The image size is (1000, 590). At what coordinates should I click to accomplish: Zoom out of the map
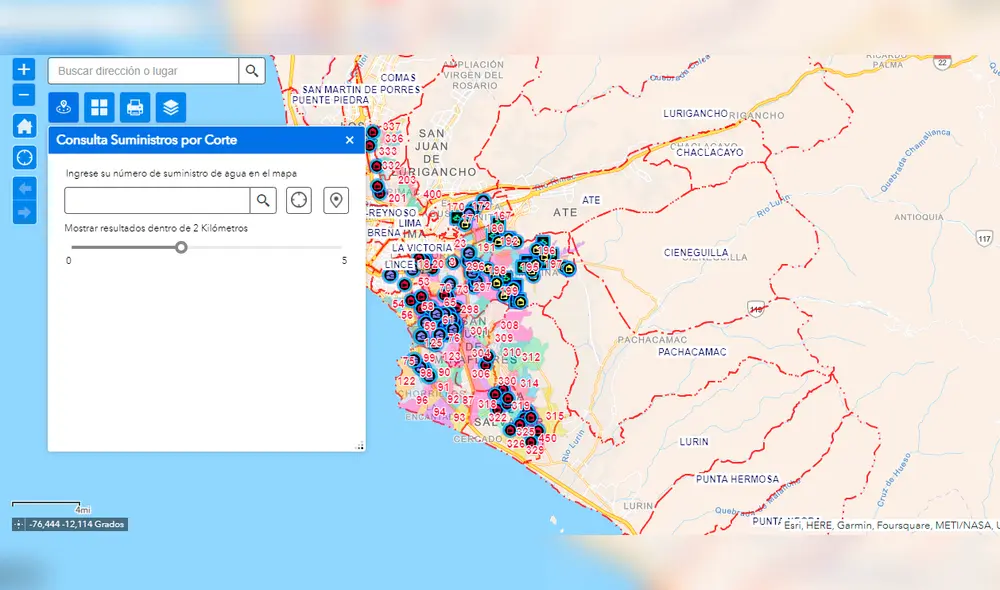tap(25, 96)
